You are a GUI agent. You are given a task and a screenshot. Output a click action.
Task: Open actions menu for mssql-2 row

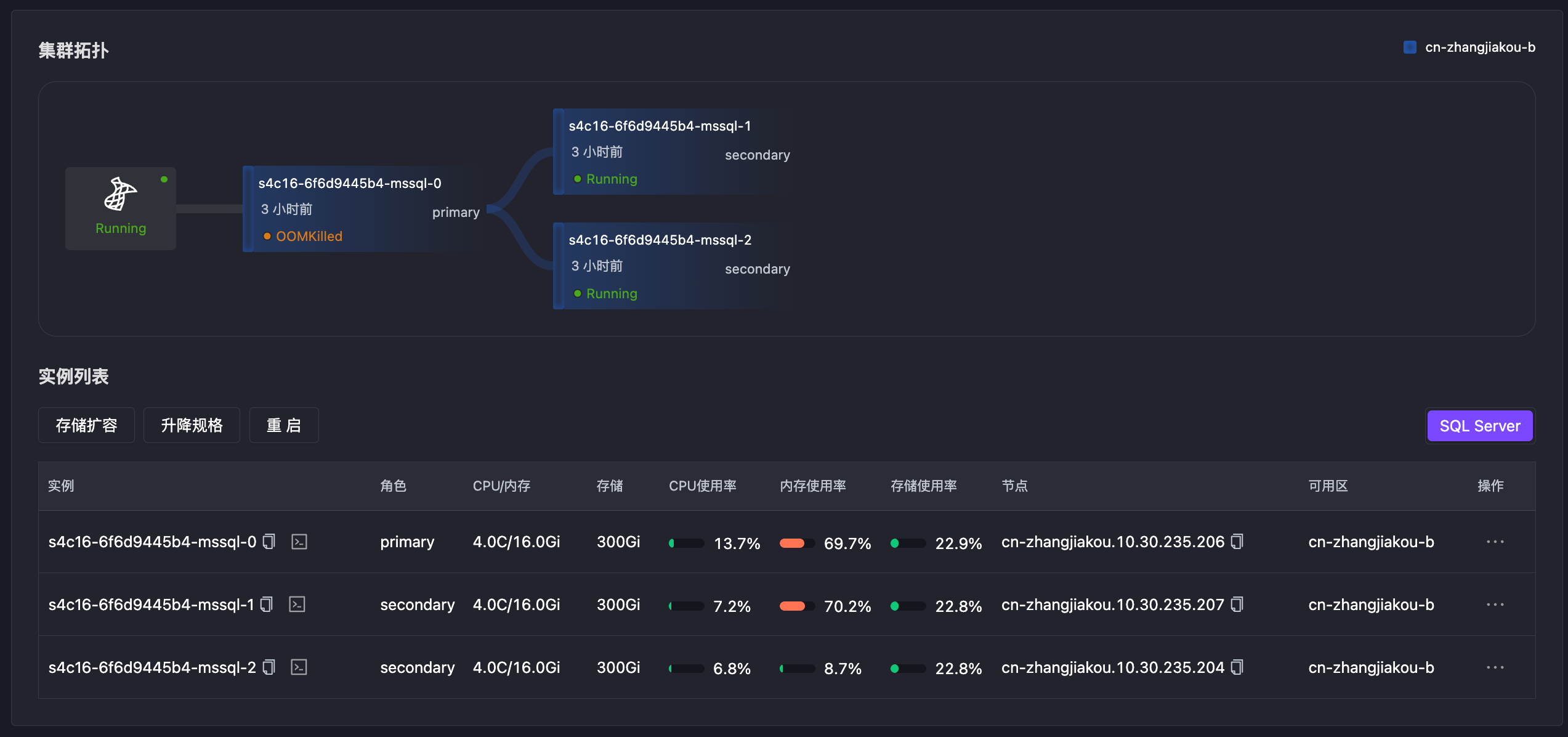coord(1495,667)
